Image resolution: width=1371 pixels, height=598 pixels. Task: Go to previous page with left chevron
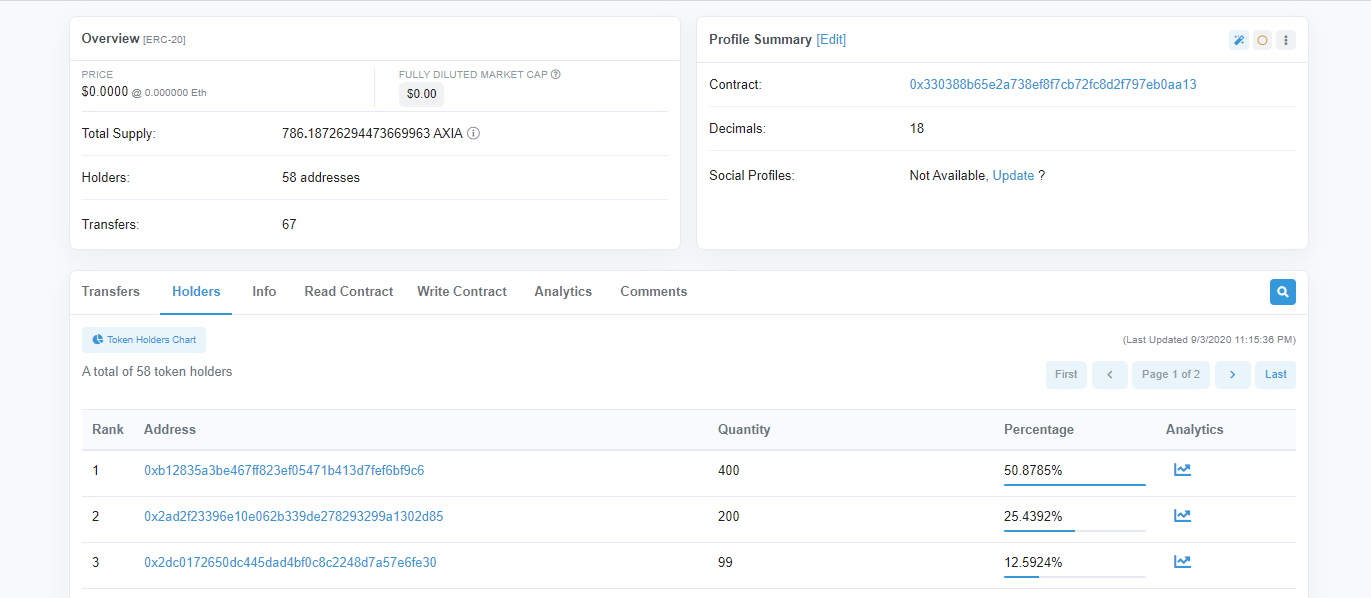[1110, 375]
